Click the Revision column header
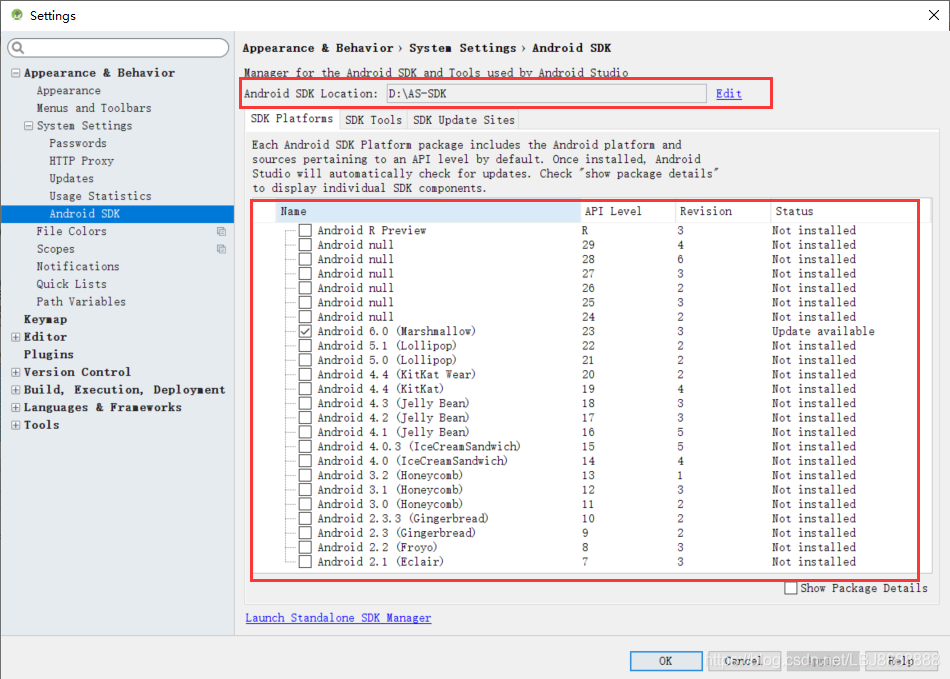 [x=723, y=211]
